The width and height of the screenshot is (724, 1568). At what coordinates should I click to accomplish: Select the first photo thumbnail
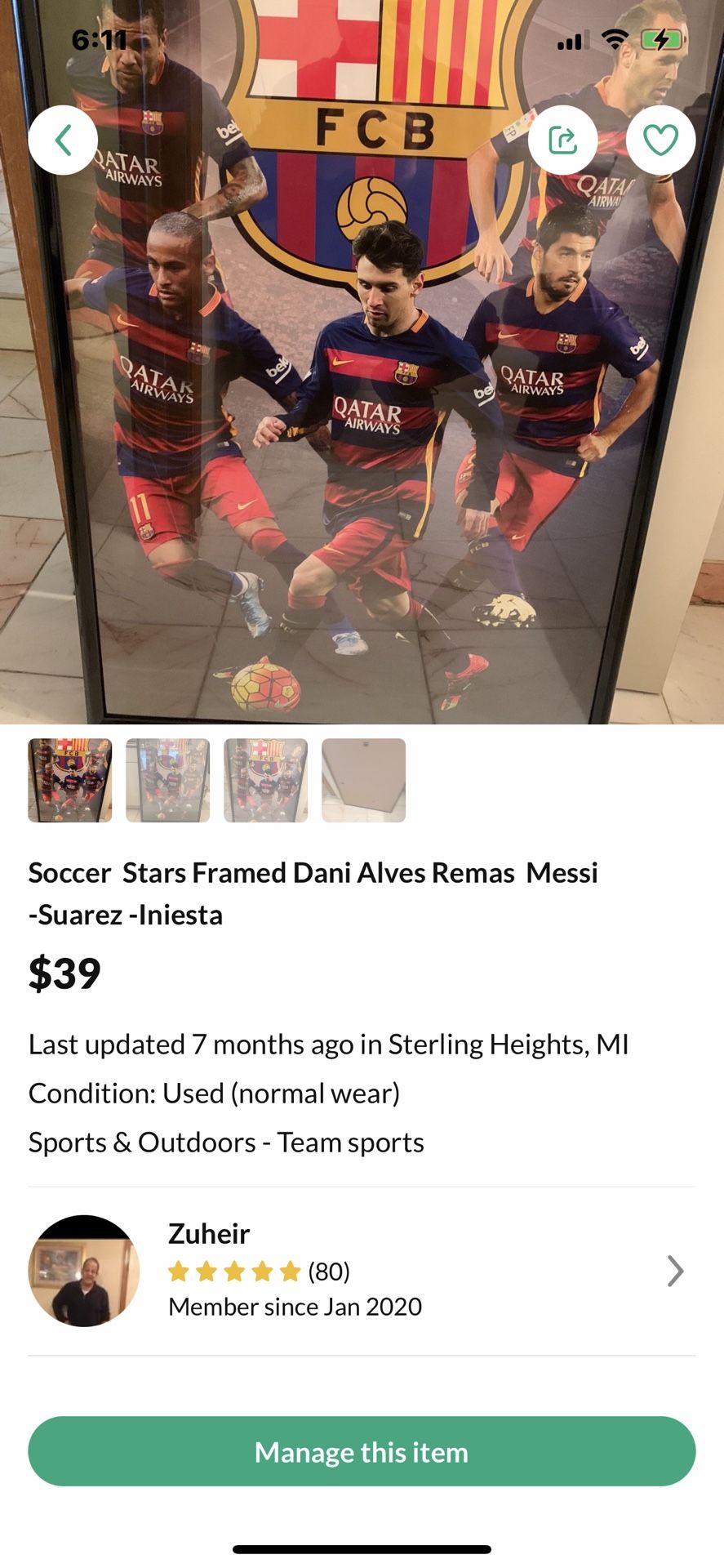coord(70,780)
